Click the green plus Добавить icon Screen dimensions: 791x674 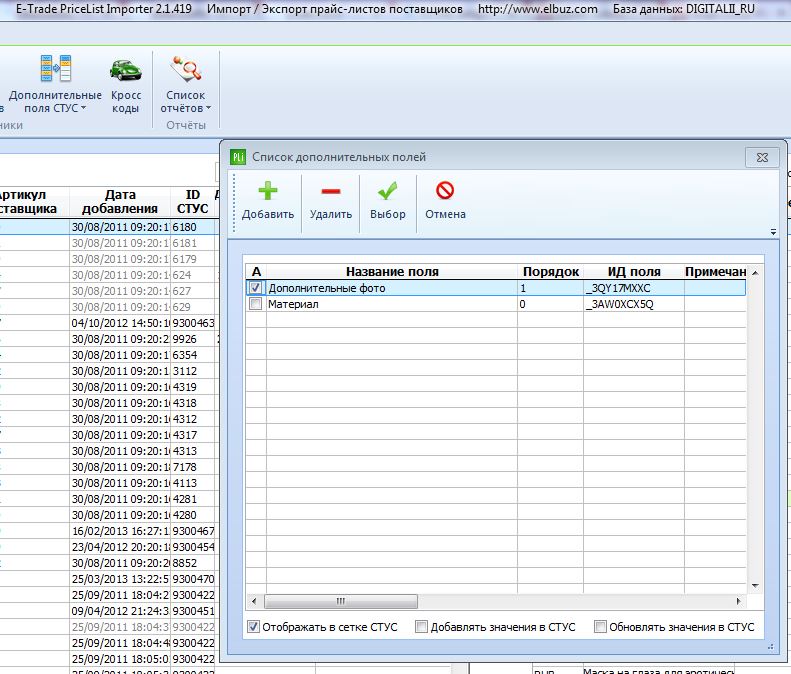(268, 191)
